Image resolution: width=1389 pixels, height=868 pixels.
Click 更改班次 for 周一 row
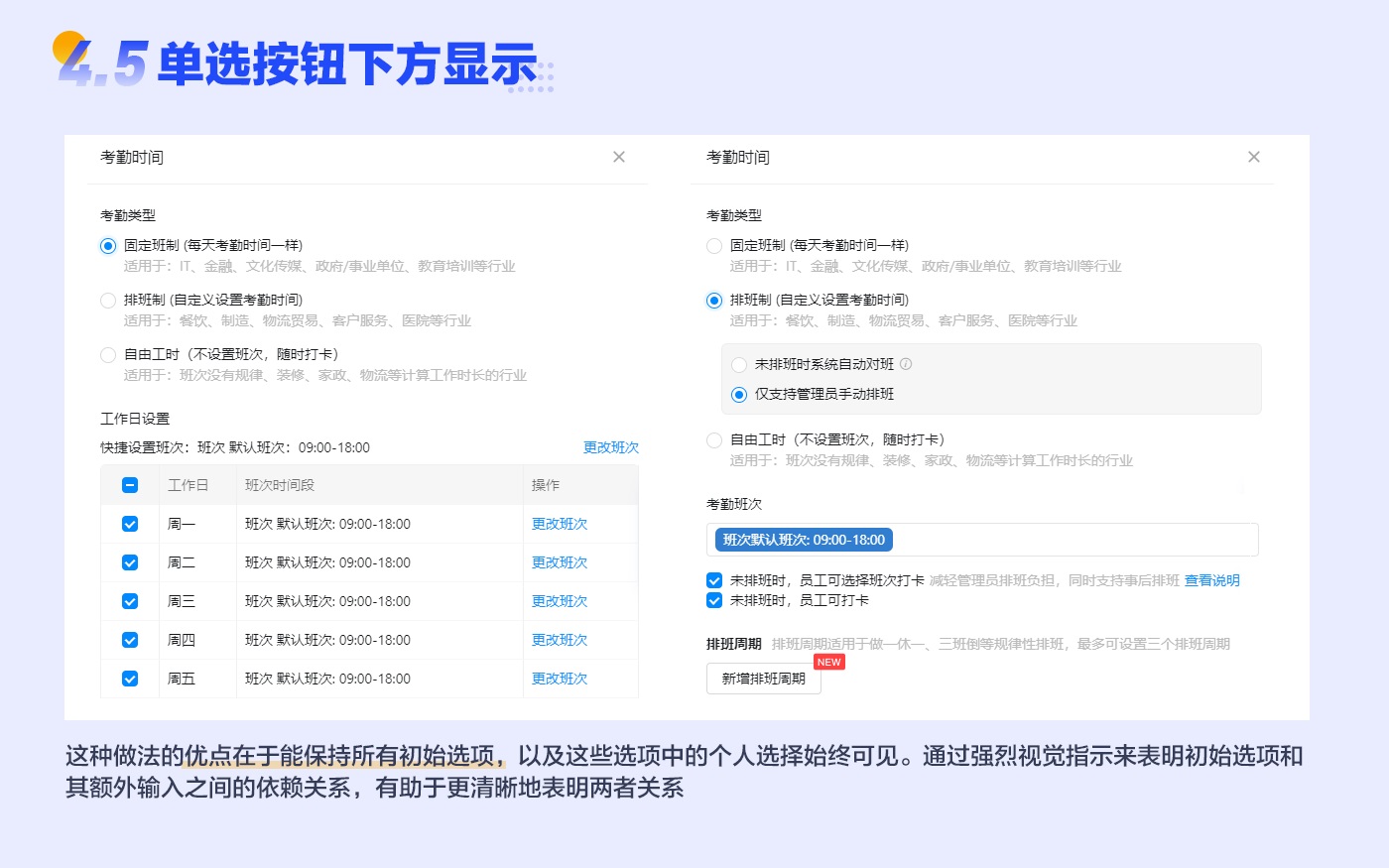tap(560, 524)
